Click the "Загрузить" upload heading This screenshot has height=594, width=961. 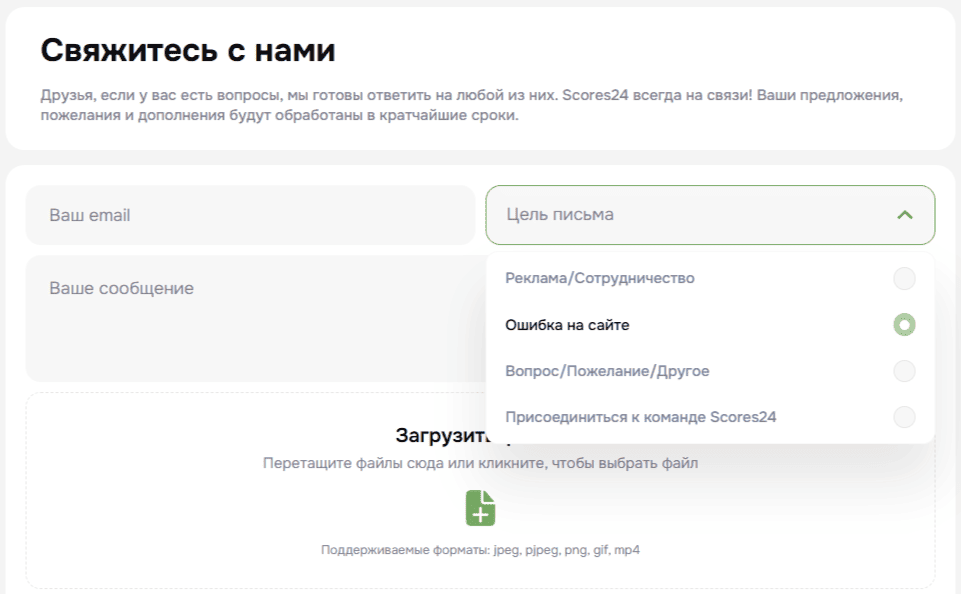[440, 436]
